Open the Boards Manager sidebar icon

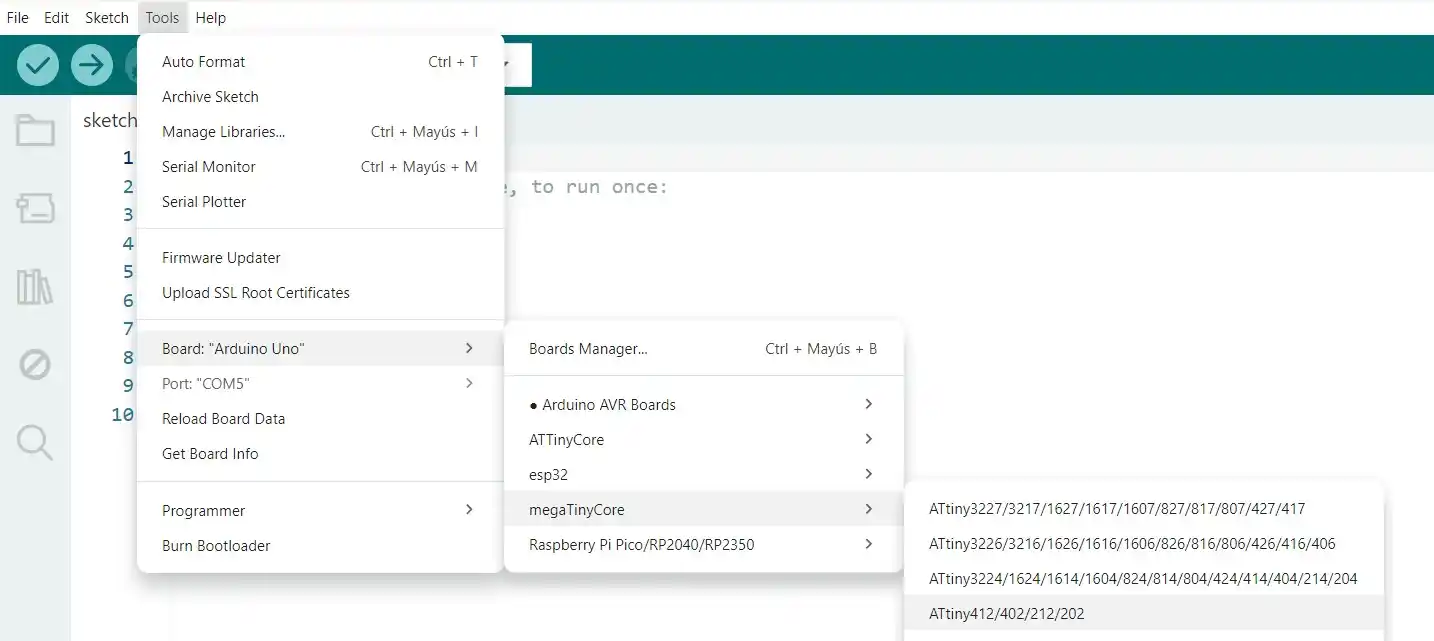[x=35, y=208]
